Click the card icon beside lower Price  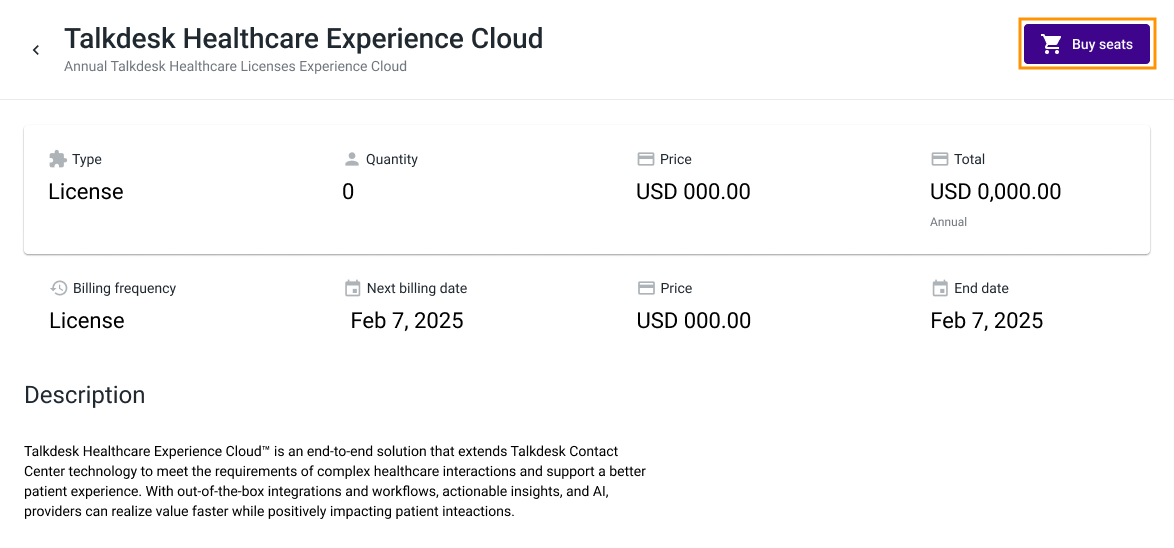(x=646, y=288)
